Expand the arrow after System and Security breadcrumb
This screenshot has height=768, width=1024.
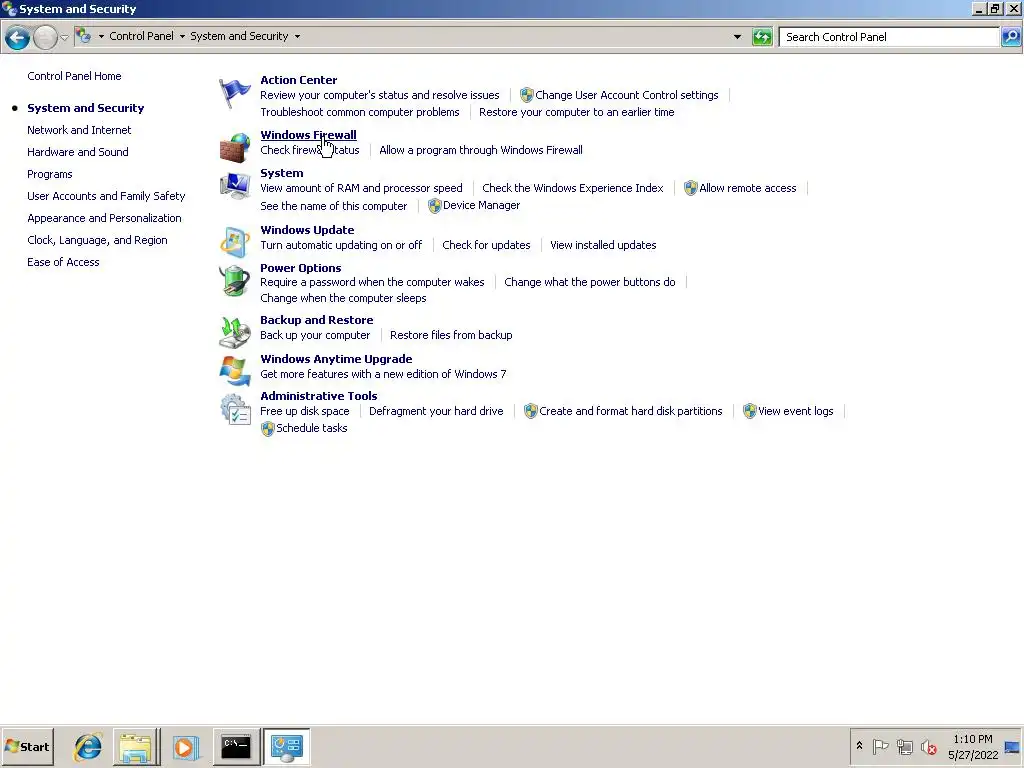(297, 37)
